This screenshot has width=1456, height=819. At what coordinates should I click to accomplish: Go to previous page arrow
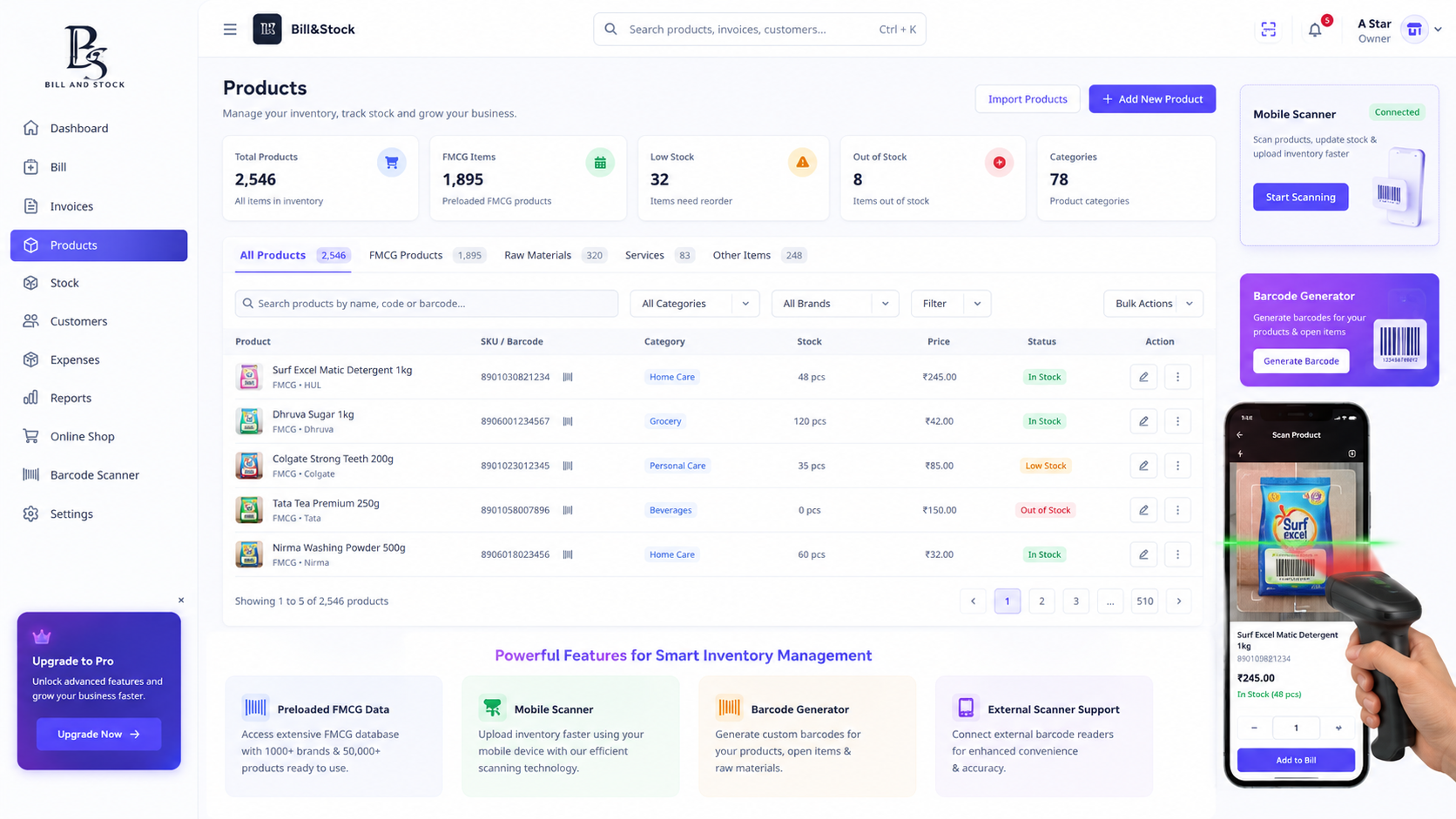973,601
